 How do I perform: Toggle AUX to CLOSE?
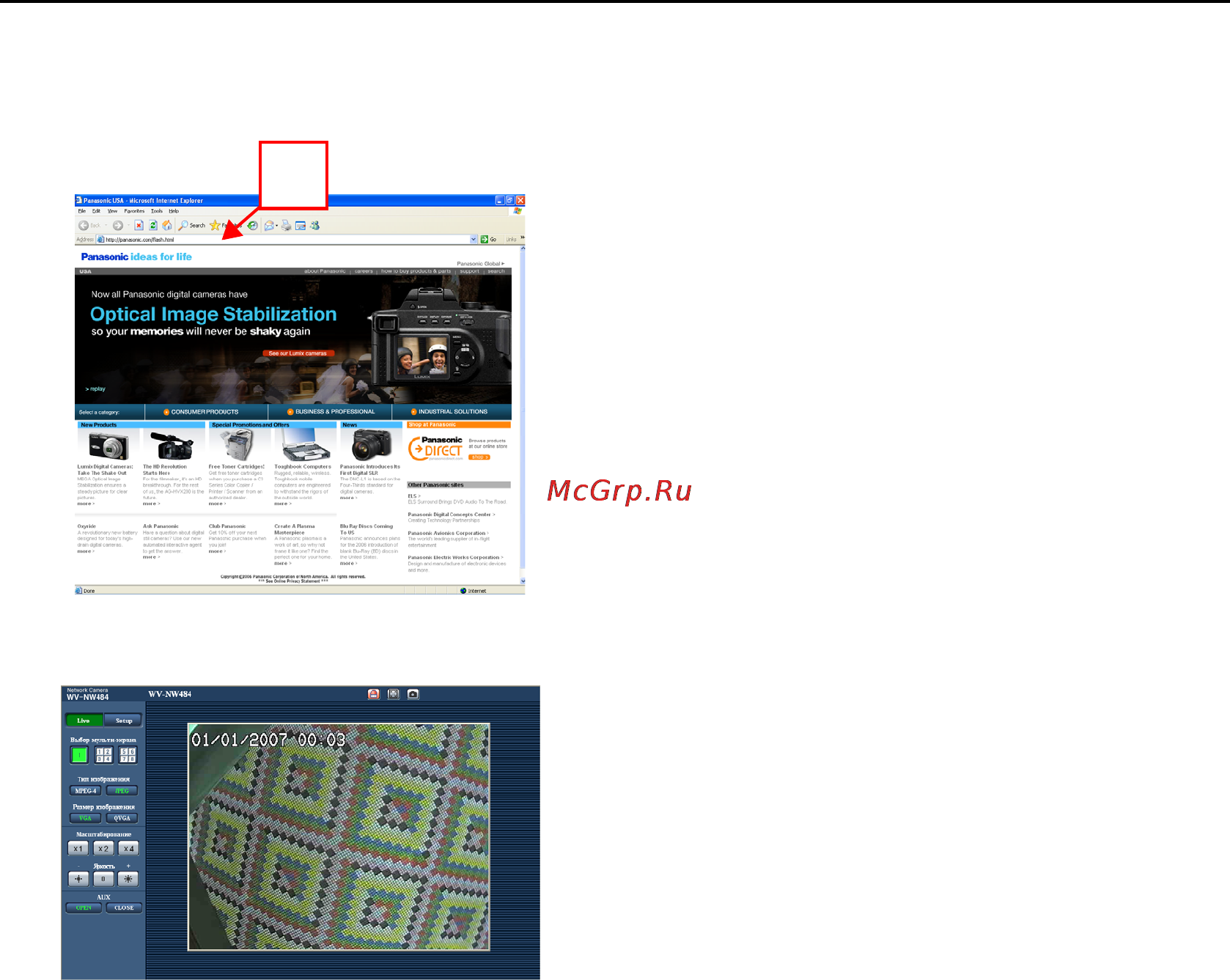pos(124,908)
